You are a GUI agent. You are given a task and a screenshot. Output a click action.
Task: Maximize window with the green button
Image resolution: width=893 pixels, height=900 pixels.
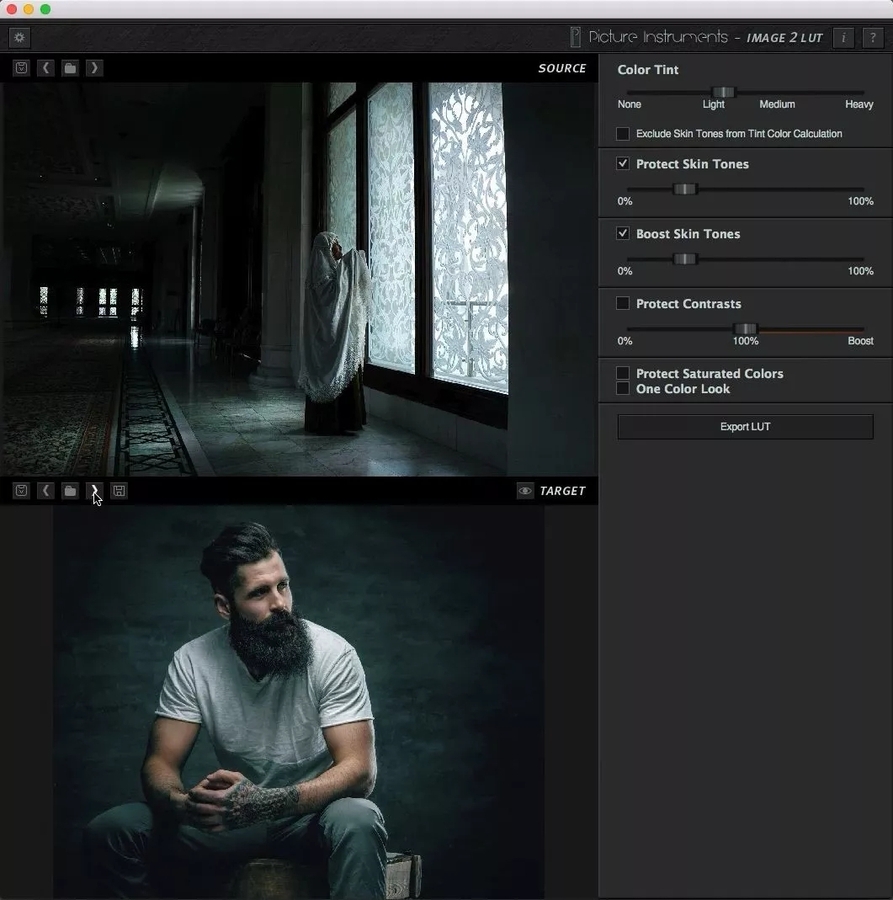coord(45,9)
